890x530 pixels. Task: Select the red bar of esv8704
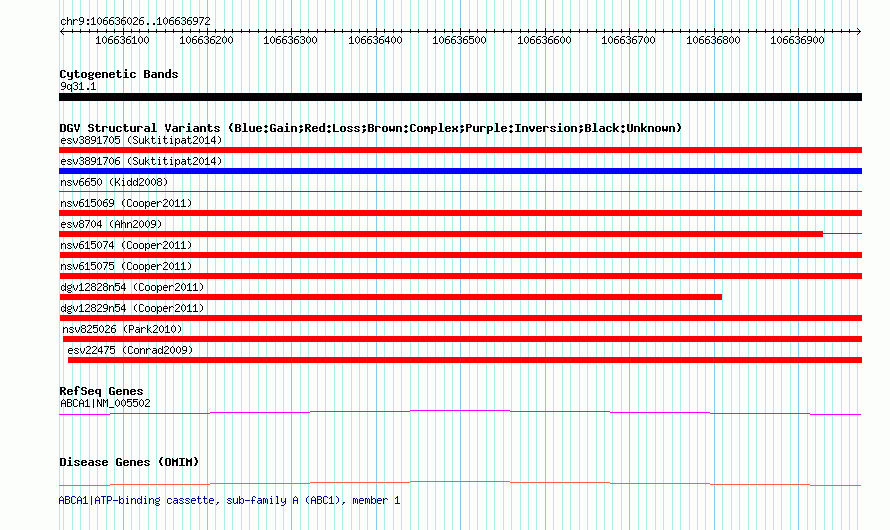tap(441, 234)
